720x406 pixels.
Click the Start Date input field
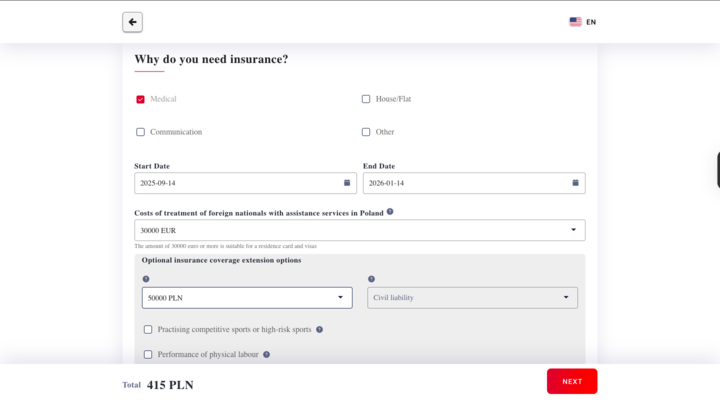click(x=238, y=183)
